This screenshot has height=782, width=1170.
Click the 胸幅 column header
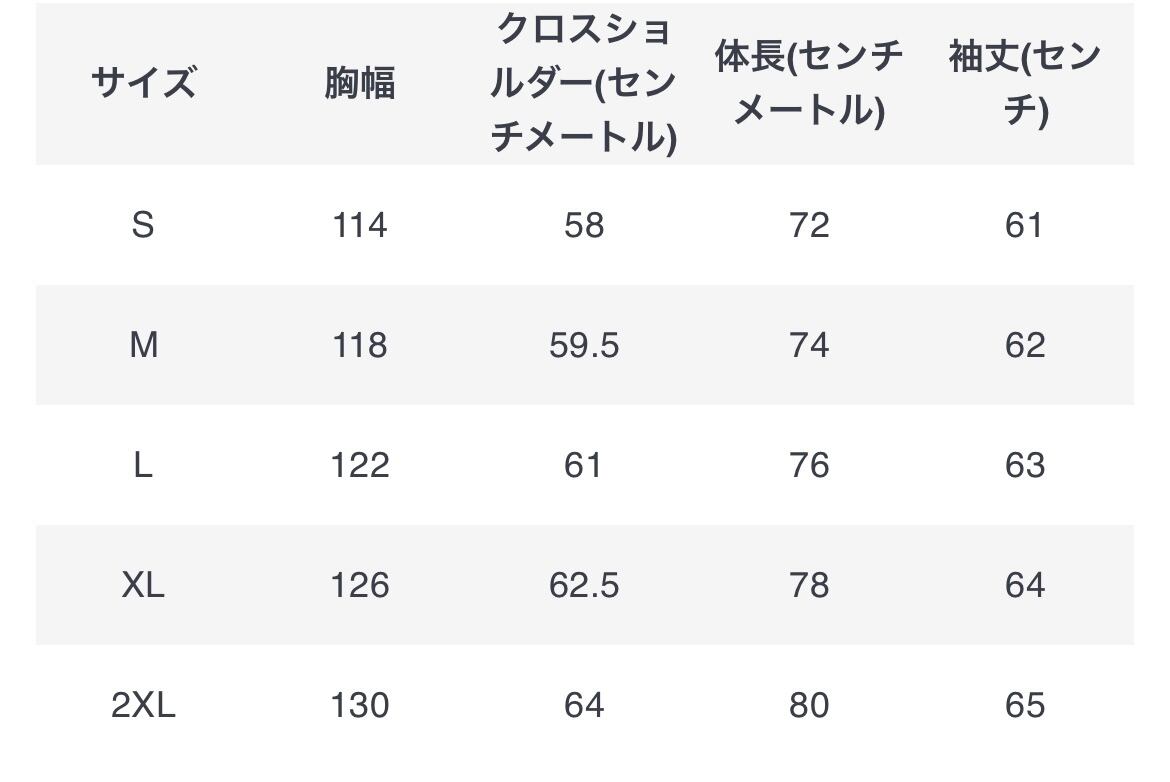tap(359, 83)
